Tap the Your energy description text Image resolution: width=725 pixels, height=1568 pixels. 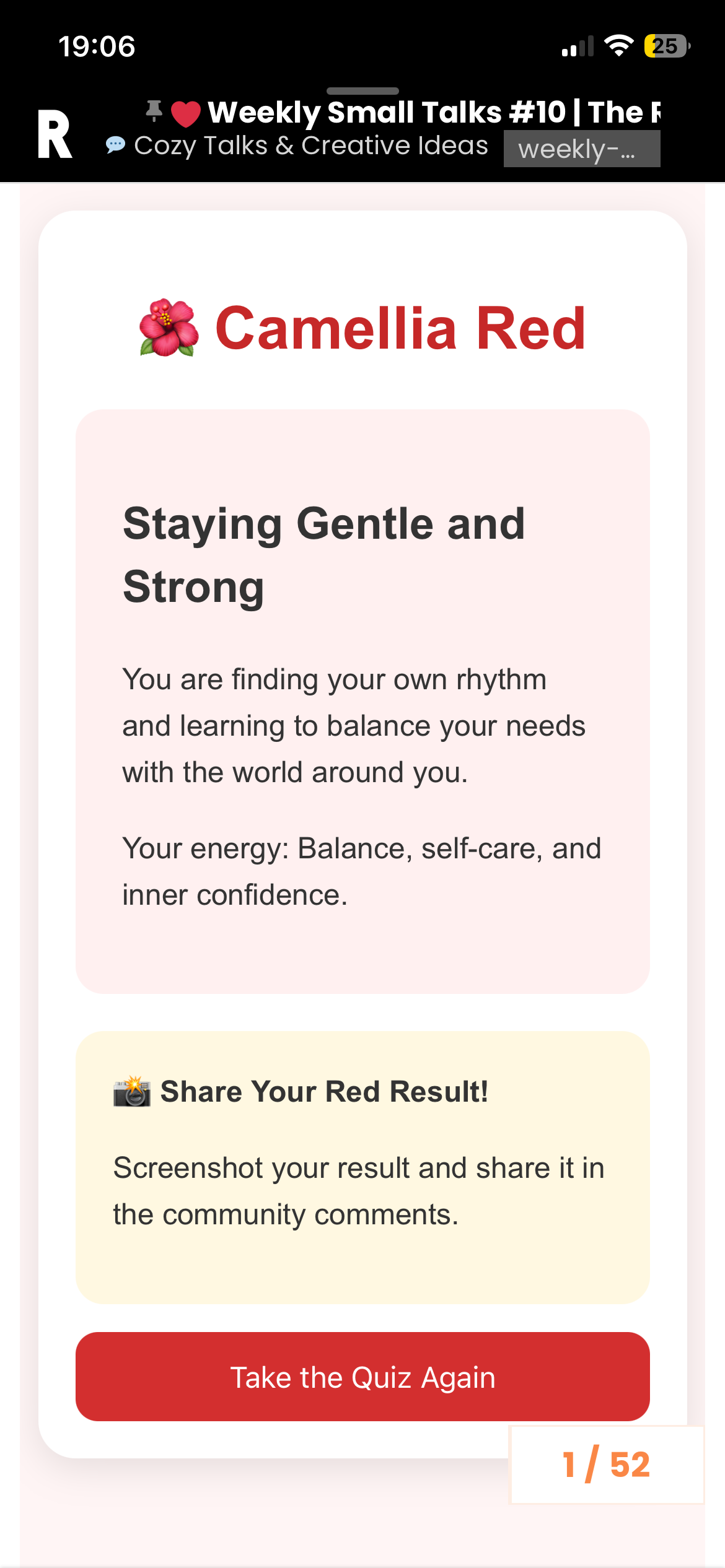(362, 871)
